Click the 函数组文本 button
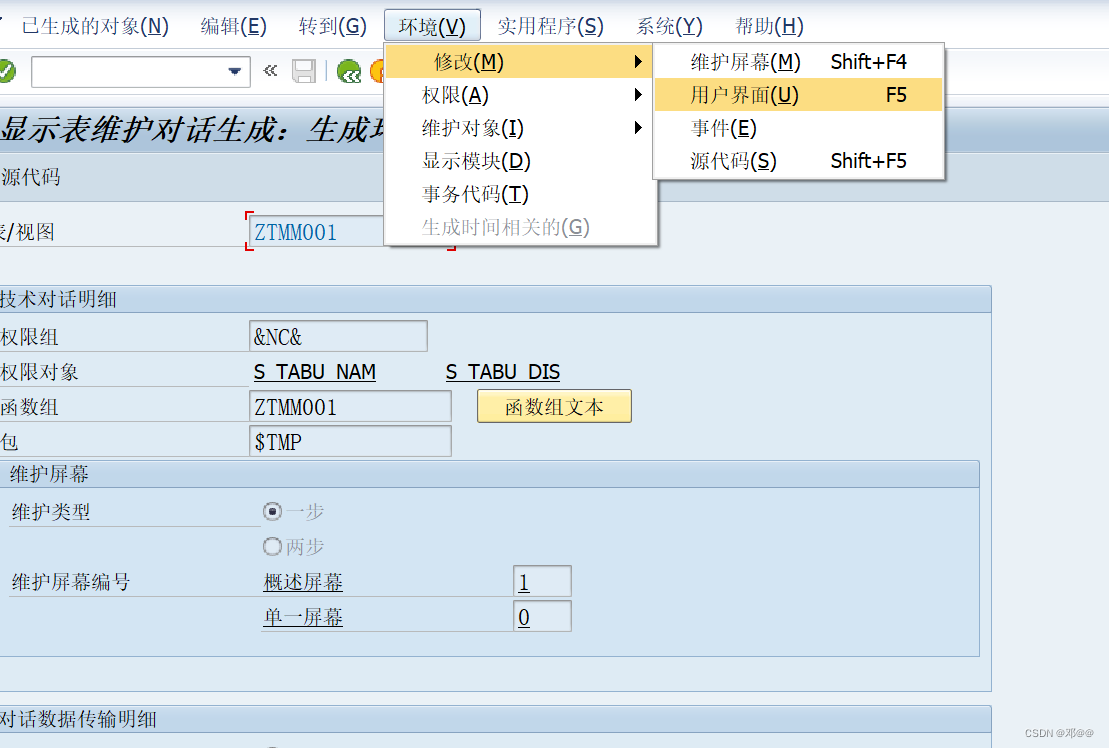The height and width of the screenshot is (748, 1109). coord(554,407)
